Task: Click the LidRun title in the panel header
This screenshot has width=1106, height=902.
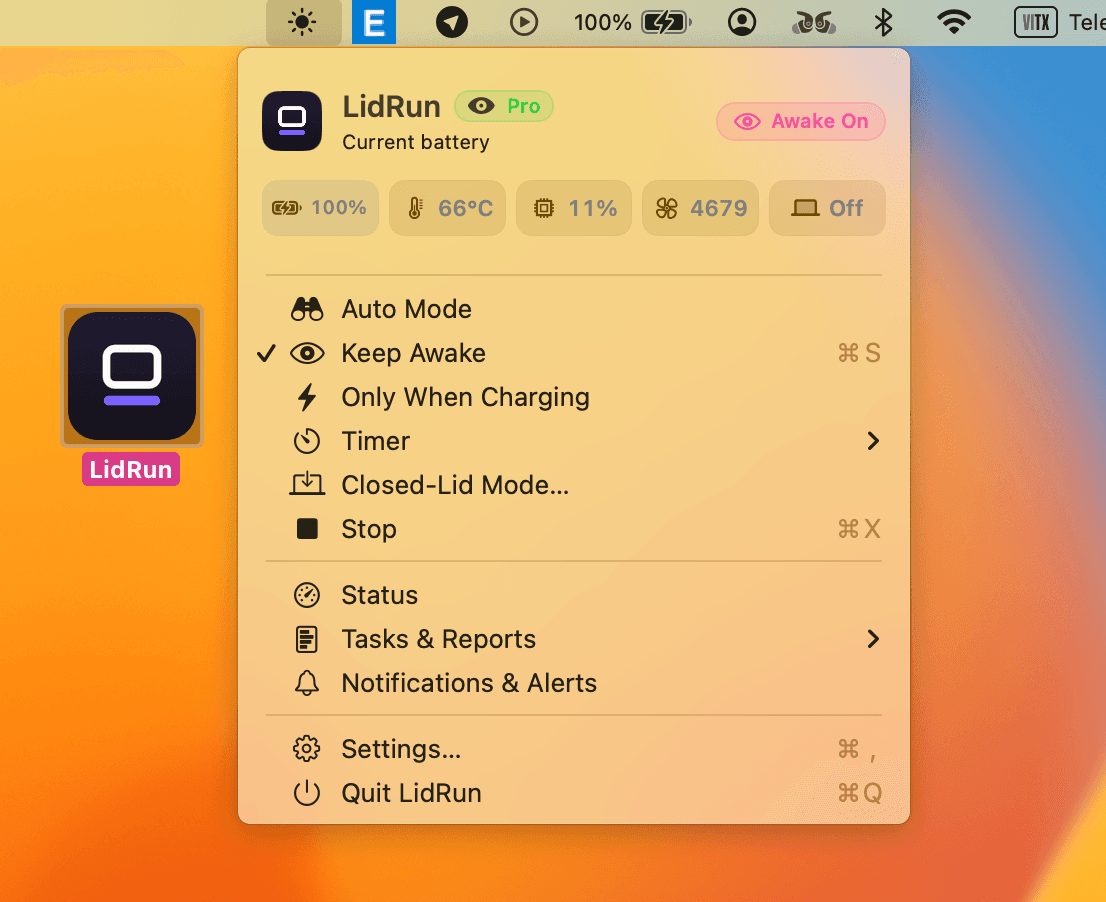Action: click(391, 106)
